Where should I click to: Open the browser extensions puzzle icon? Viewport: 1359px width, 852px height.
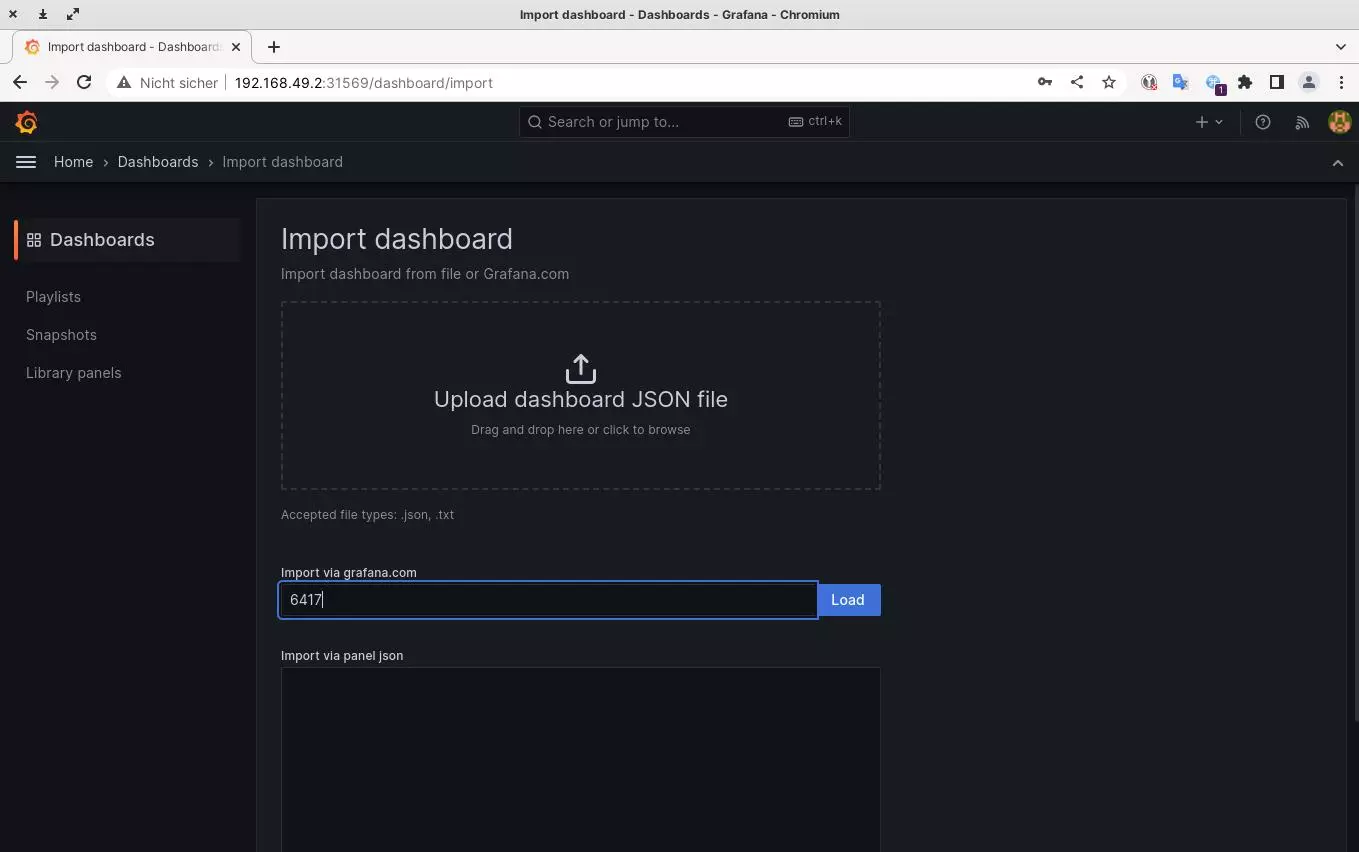click(1245, 83)
